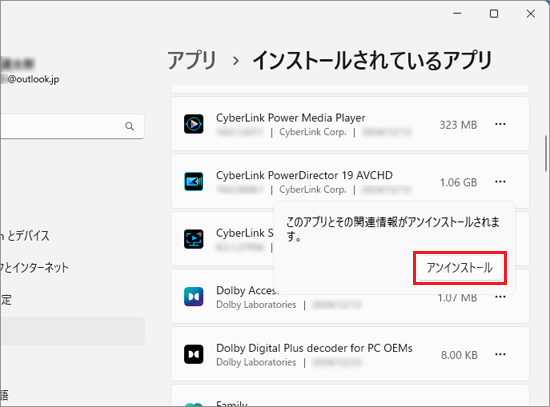Click the 1.06 GB size value
The height and width of the screenshot is (407, 550).
click(x=458, y=182)
